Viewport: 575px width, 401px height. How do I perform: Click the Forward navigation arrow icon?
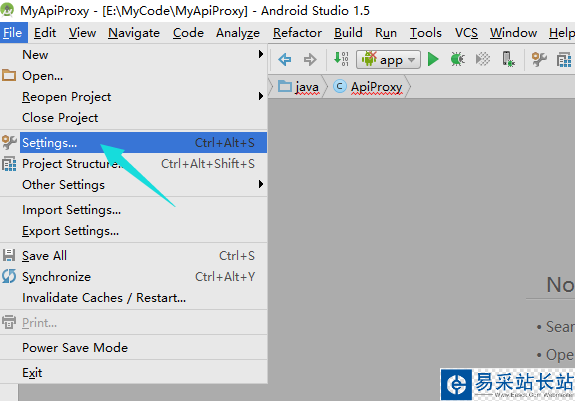pos(310,59)
